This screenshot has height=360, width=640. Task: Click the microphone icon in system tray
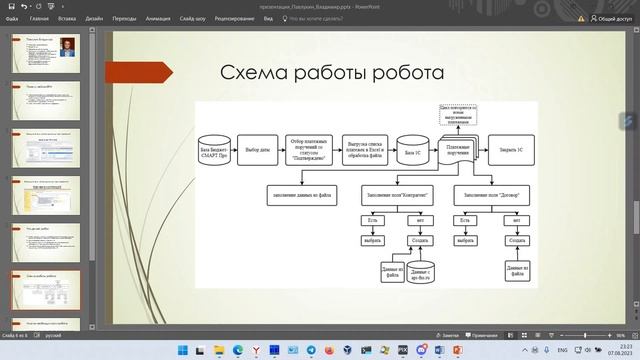coord(547,350)
